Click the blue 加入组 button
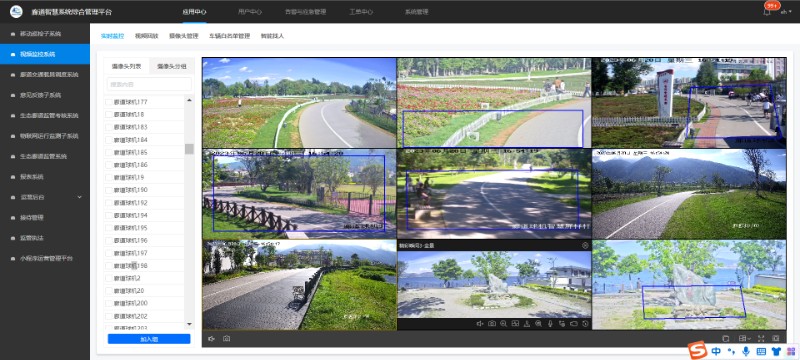 click(149, 339)
